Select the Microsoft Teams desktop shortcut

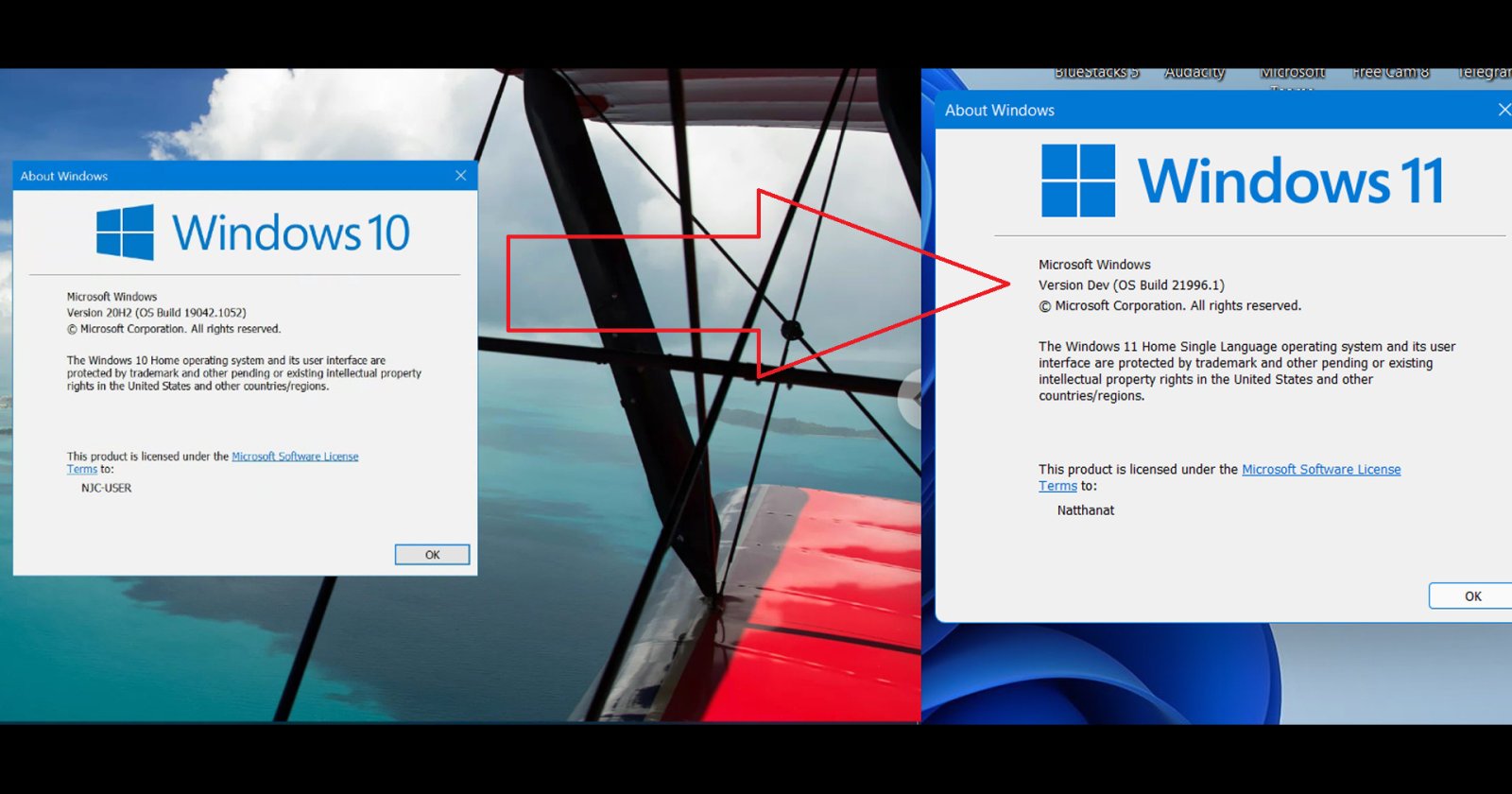(1292, 74)
